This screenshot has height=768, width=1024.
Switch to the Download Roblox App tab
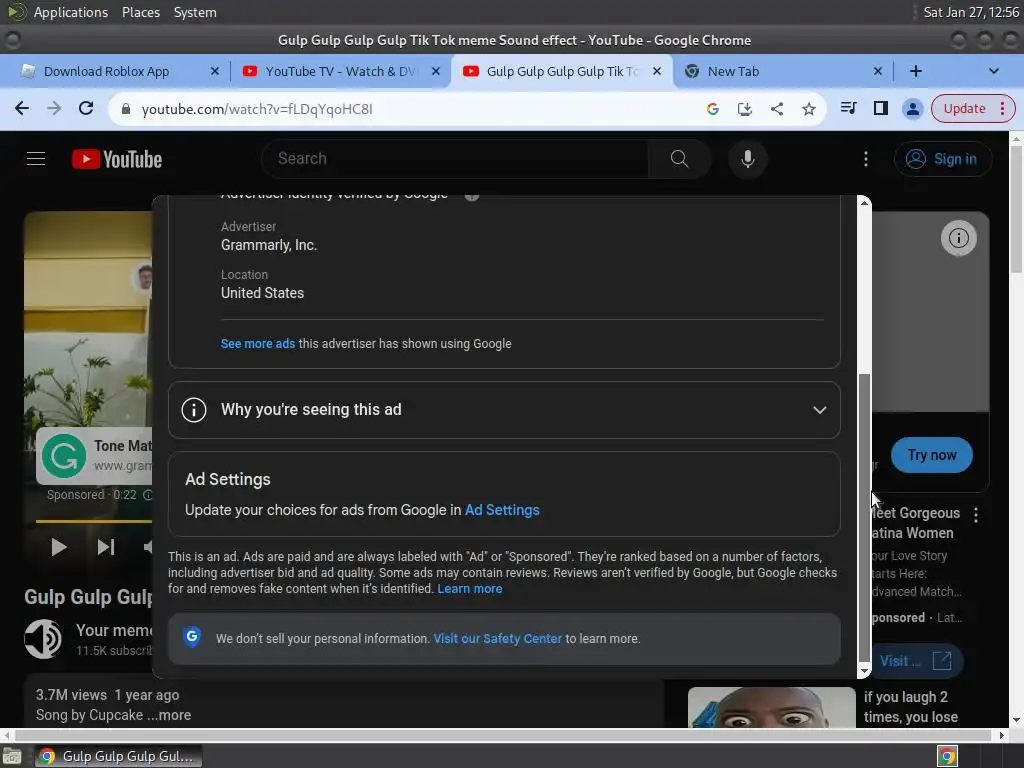[x=106, y=71]
